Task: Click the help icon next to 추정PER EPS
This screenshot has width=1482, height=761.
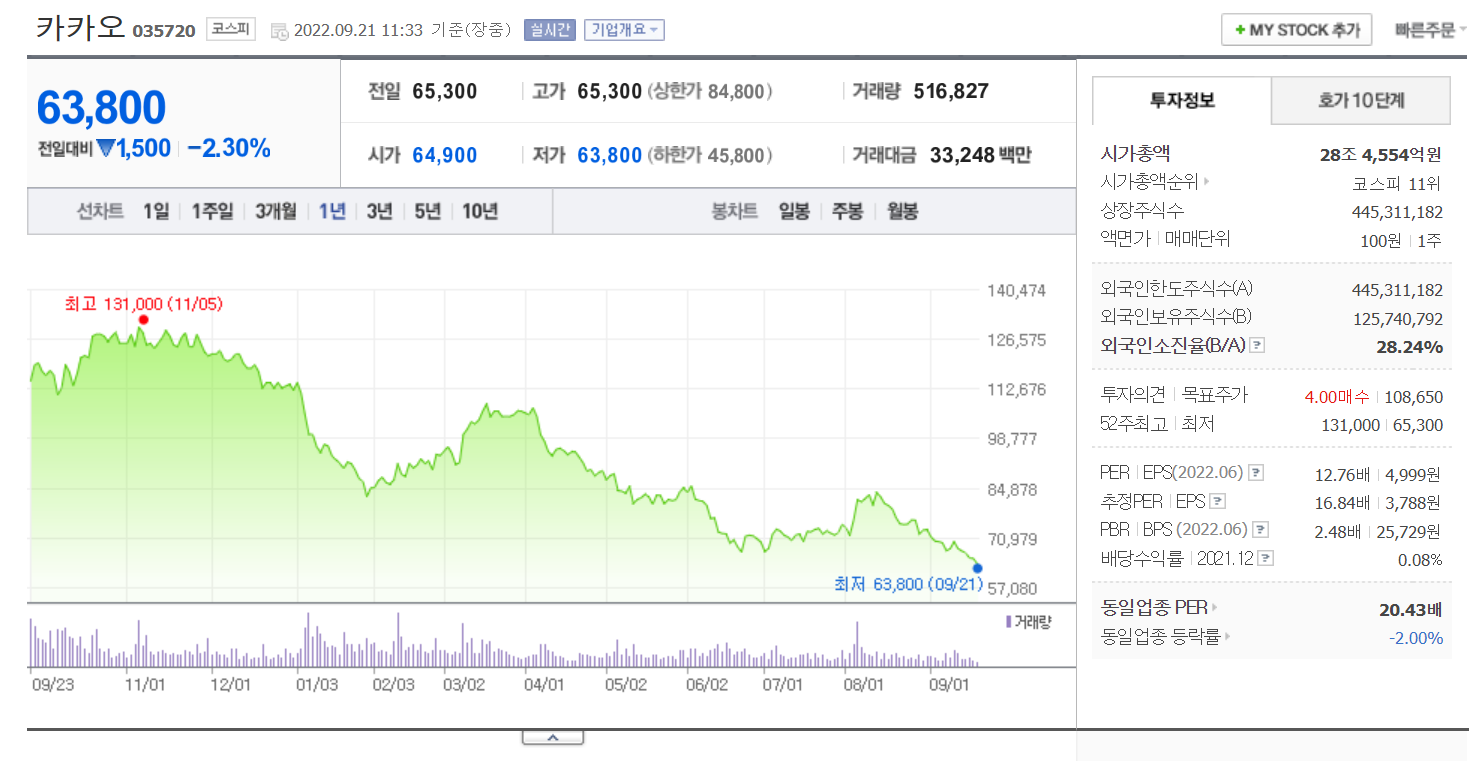Action: tap(1218, 501)
